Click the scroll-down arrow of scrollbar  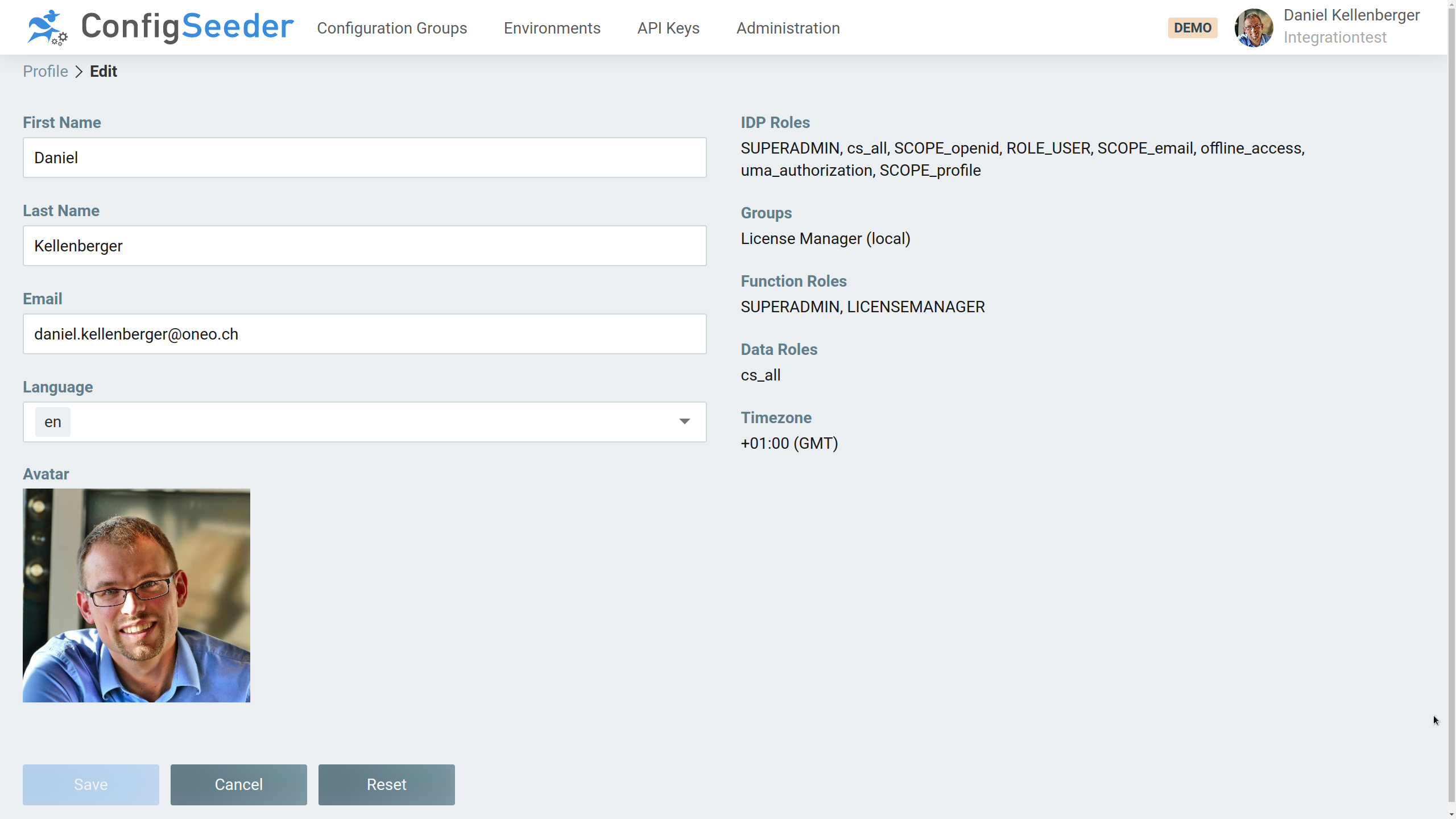[x=1451, y=814]
